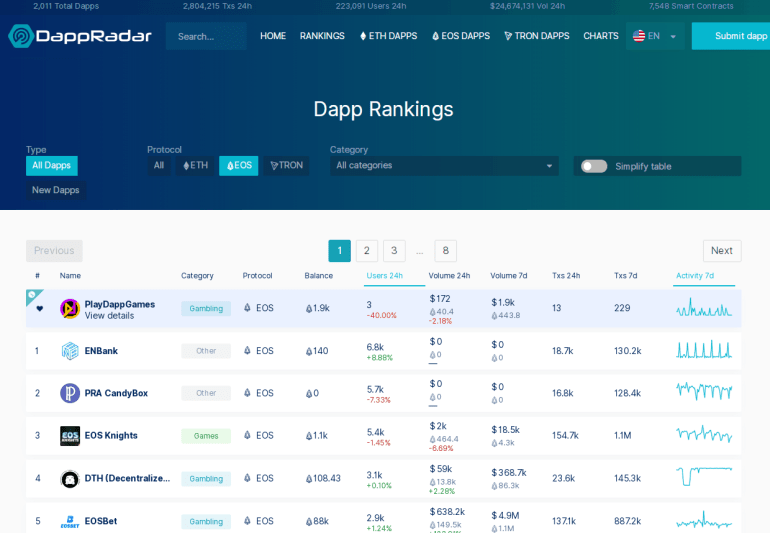The image size is (770, 533).
Task: Click the Previous page button
Action: click(x=54, y=251)
